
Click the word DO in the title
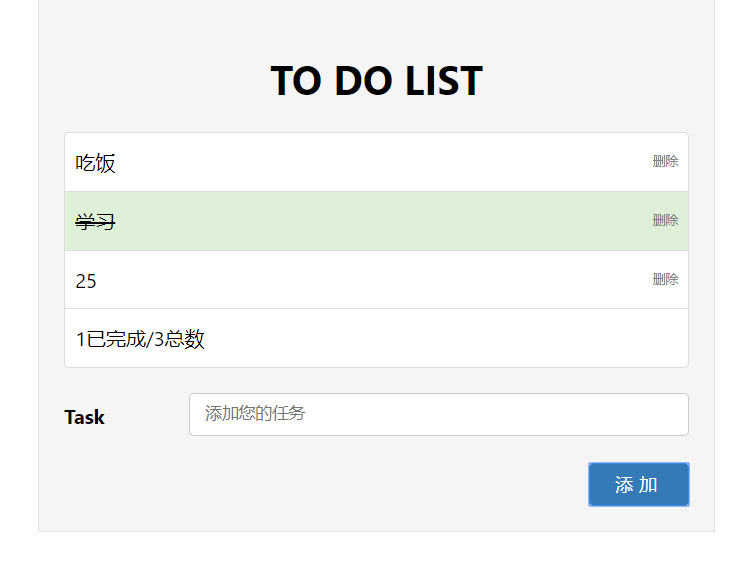[x=359, y=81]
